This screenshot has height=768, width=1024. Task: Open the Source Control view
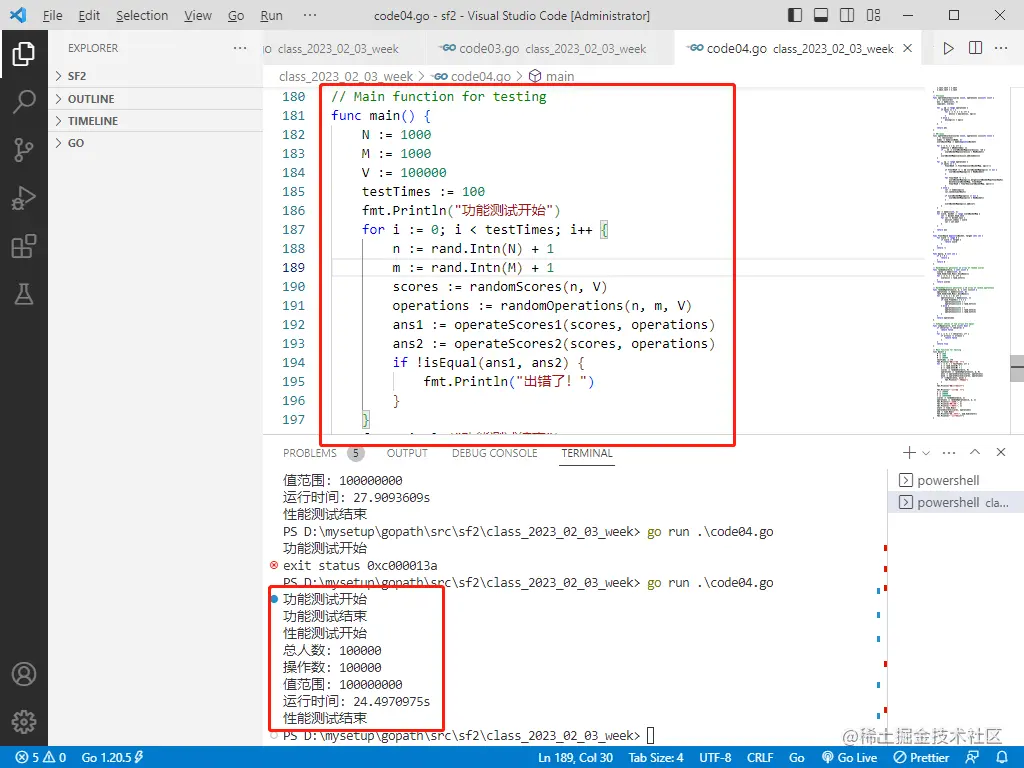click(24, 150)
